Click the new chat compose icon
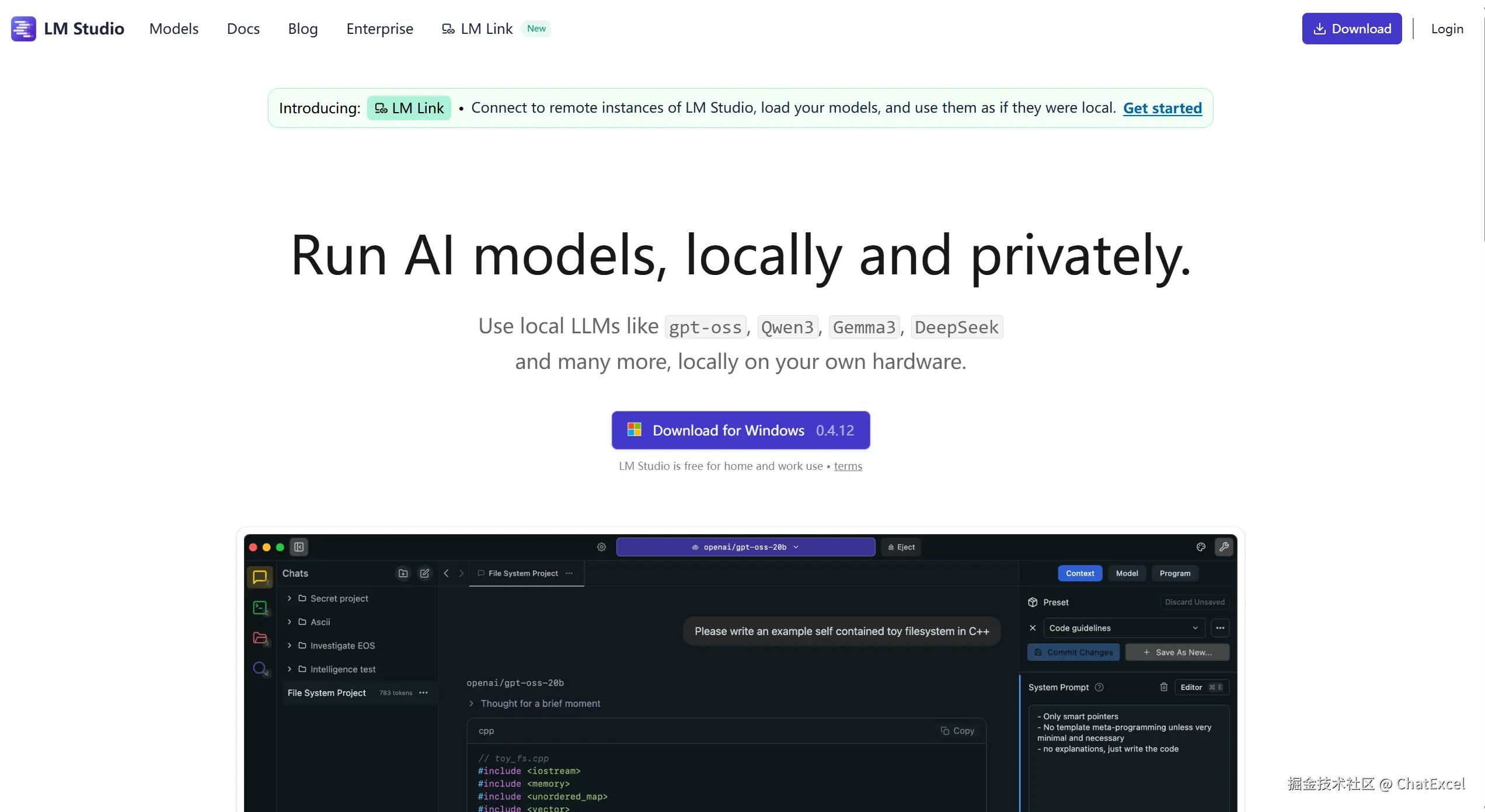The image size is (1485, 812). (x=425, y=573)
